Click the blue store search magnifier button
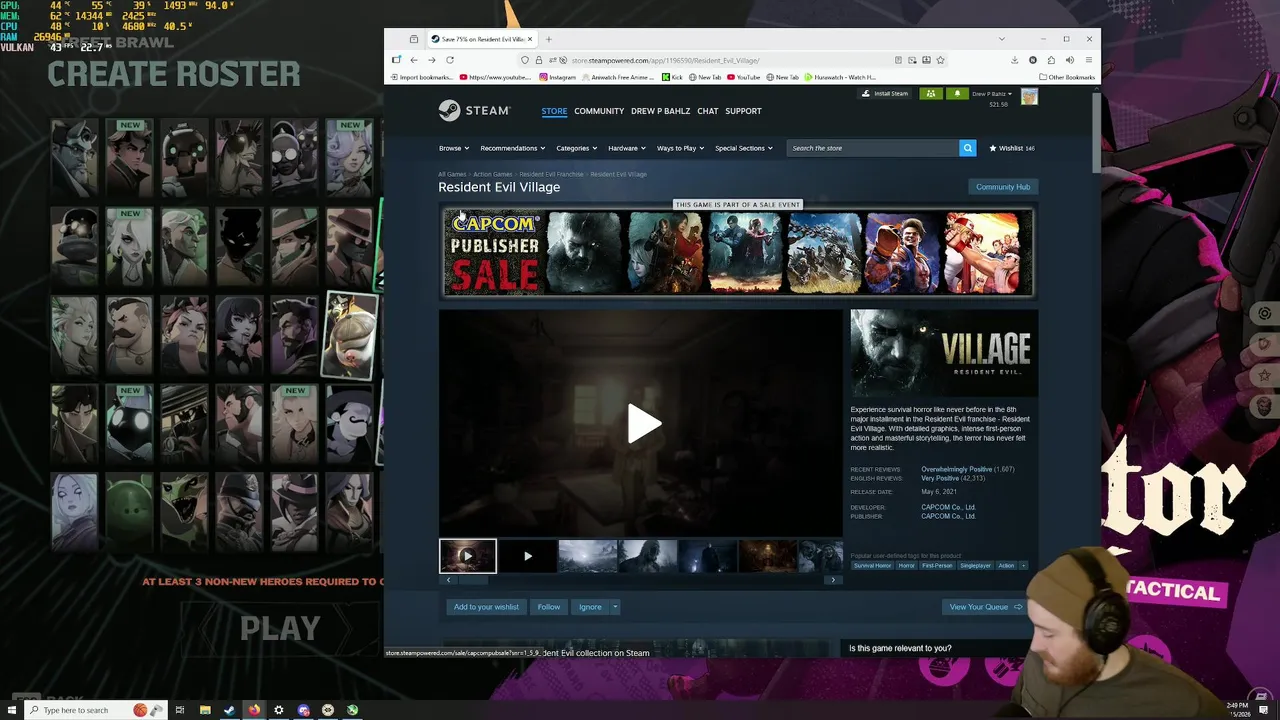This screenshot has height=720, width=1280. [967, 148]
